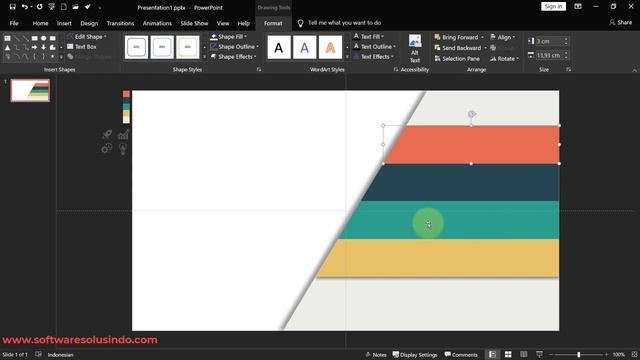640x360 pixels.
Task: Undo the last action
Action: tap(25, 7)
